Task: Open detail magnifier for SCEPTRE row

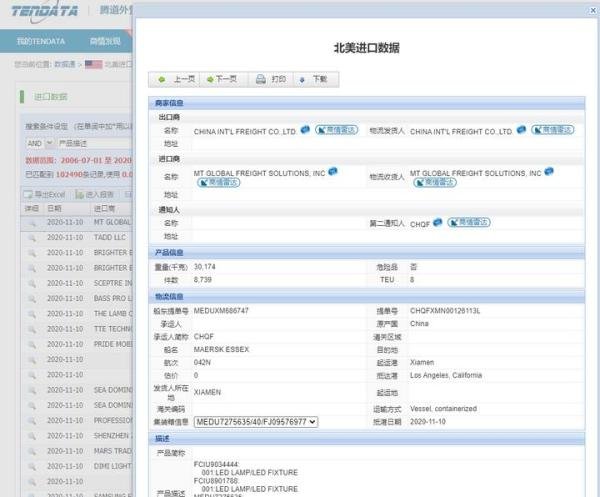Action: pos(32,284)
